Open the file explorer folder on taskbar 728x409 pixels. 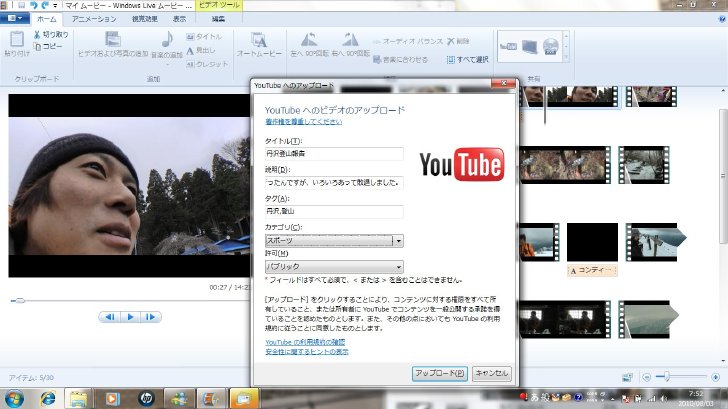(x=79, y=399)
